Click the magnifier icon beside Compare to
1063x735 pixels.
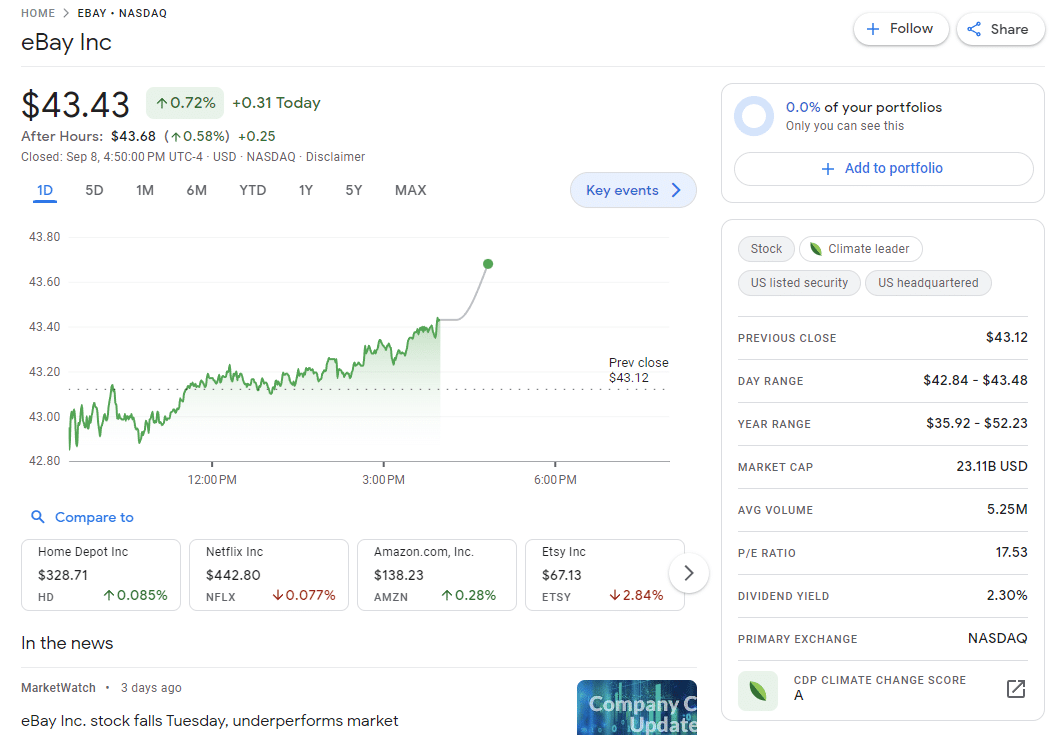[38, 517]
